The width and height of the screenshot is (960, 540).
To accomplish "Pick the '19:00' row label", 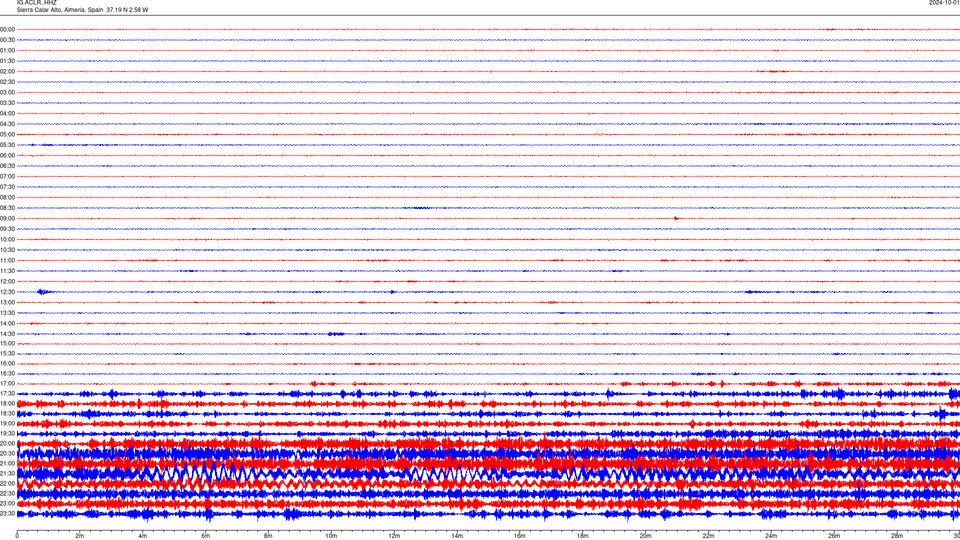I will (x=7, y=424).
